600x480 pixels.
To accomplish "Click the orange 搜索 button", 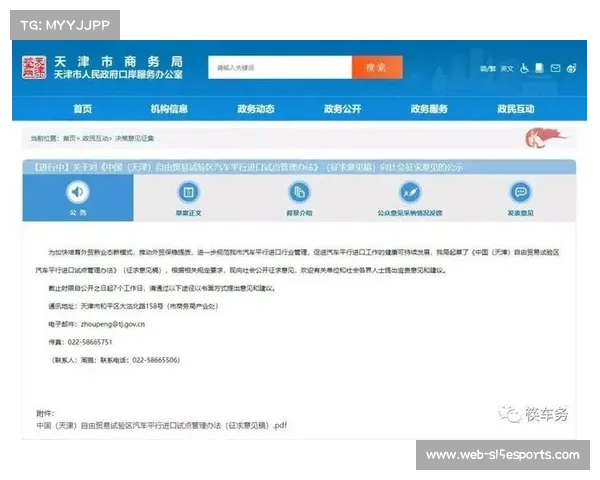I will (377, 68).
